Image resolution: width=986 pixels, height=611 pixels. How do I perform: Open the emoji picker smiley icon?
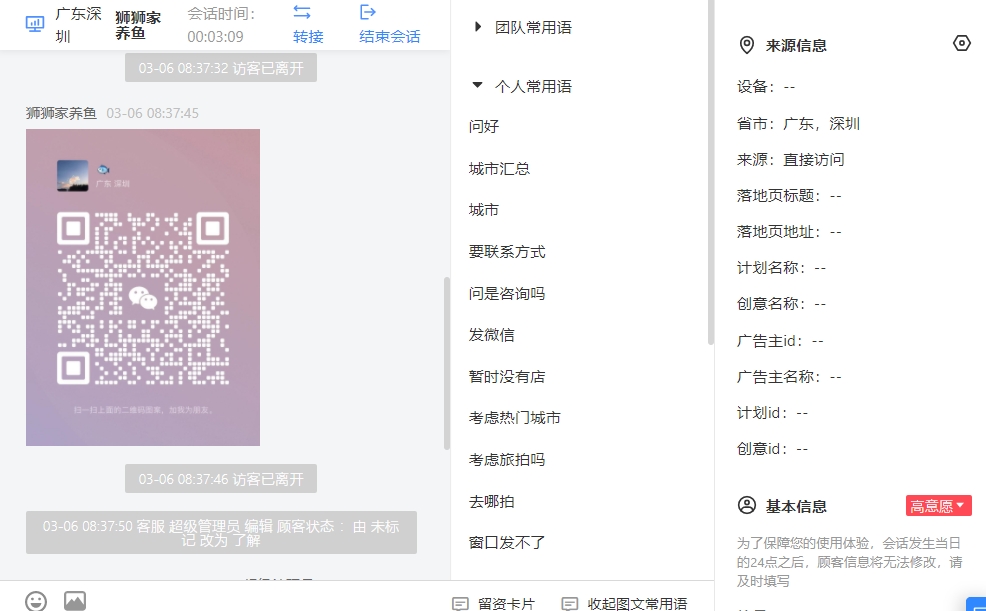[x=36, y=601]
